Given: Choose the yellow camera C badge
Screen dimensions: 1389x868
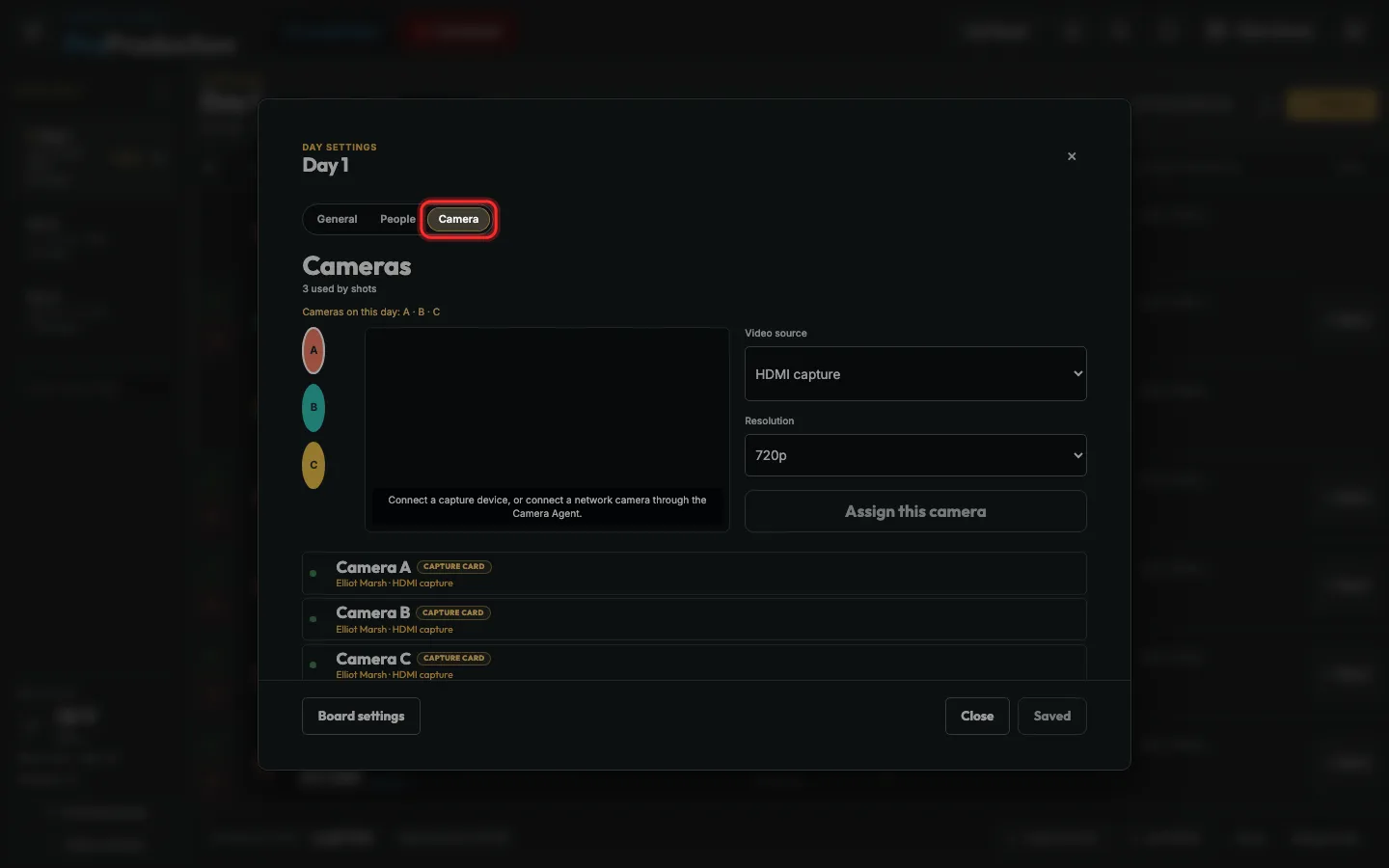Looking at the screenshot, I should tap(313, 465).
